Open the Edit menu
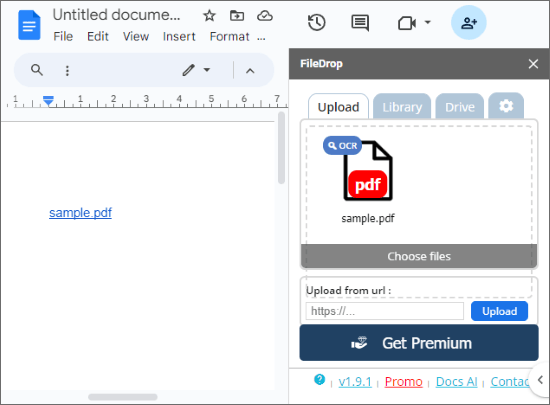The height and width of the screenshot is (405, 550). coord(98,36)
